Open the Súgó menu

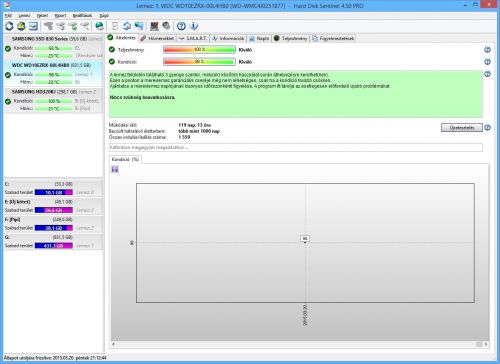coord(104,16)
